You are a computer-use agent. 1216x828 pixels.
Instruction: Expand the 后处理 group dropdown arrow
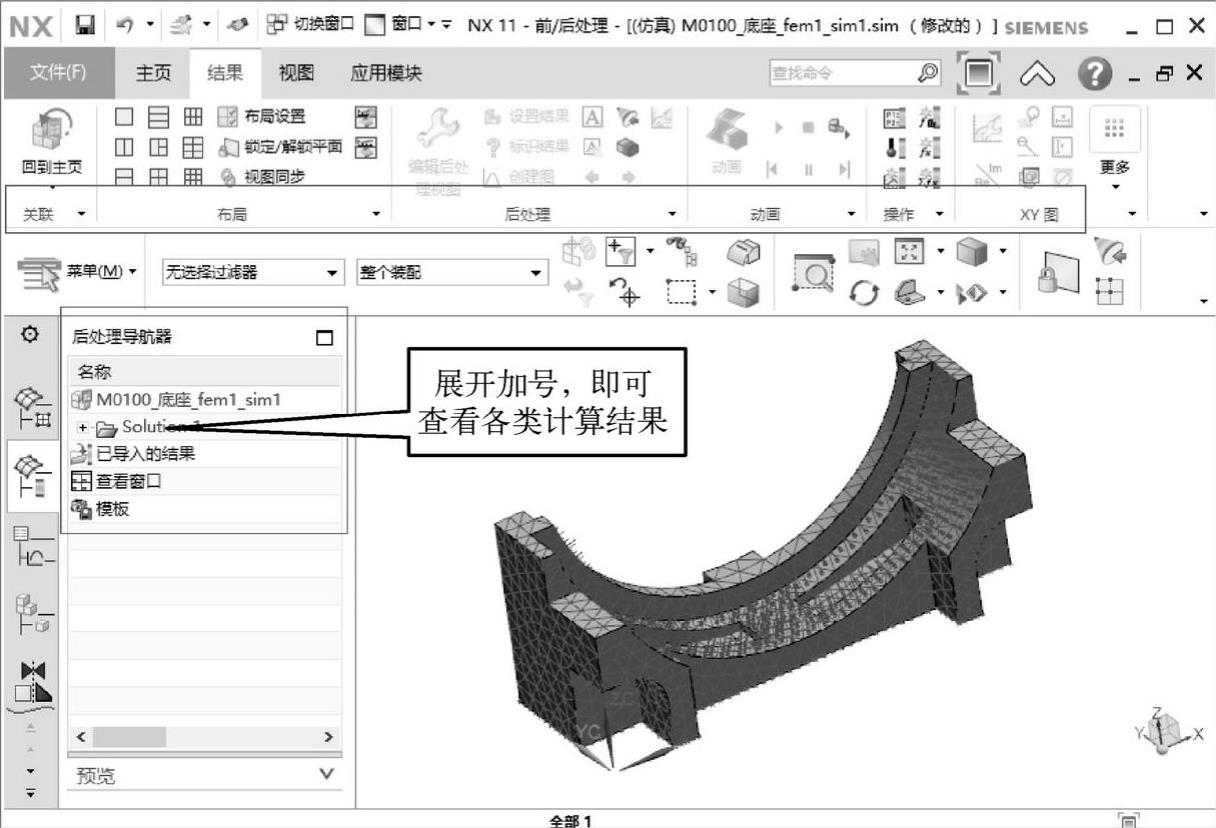click(671, 213)
